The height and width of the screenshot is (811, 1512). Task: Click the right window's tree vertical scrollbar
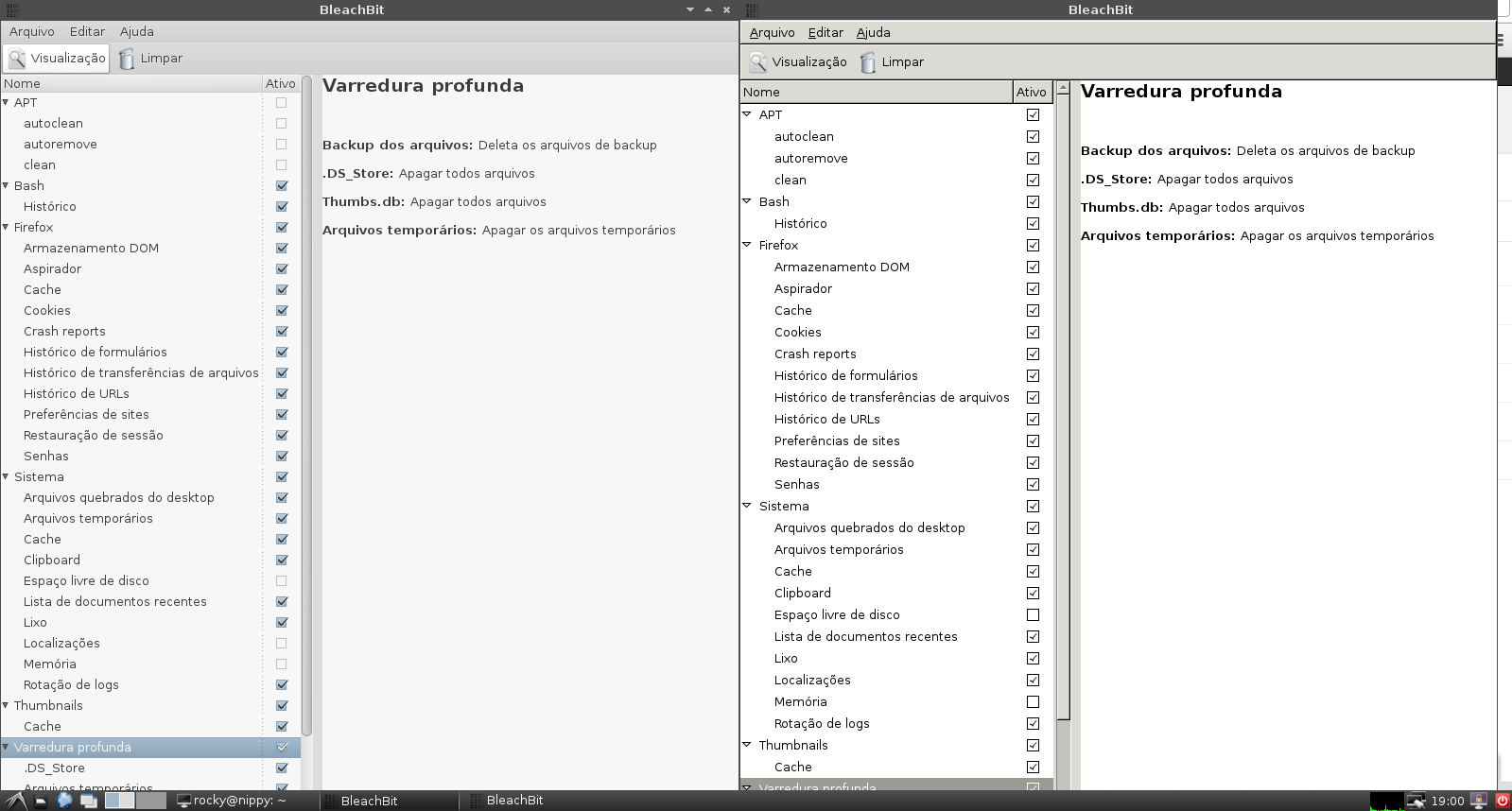[x=1063, y=406]
